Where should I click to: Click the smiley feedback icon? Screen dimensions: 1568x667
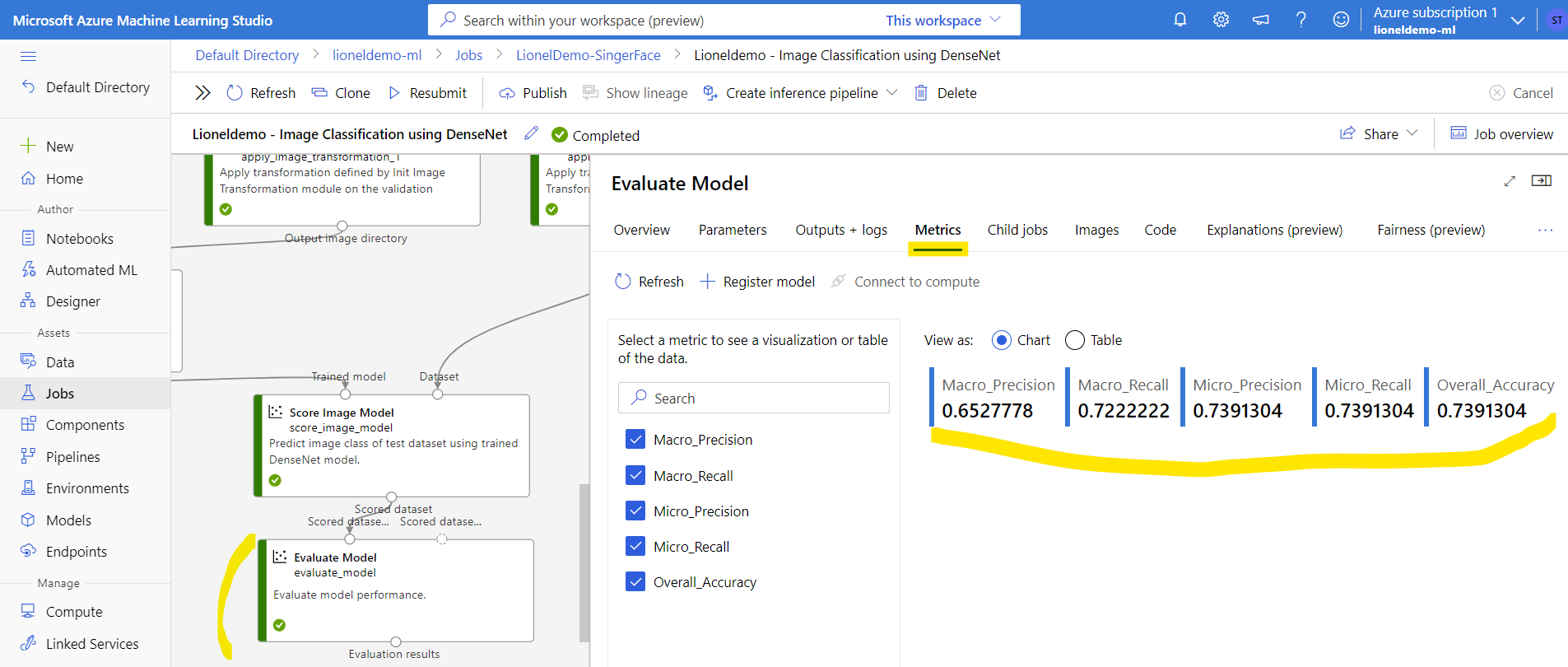[x=1341, y=20]
